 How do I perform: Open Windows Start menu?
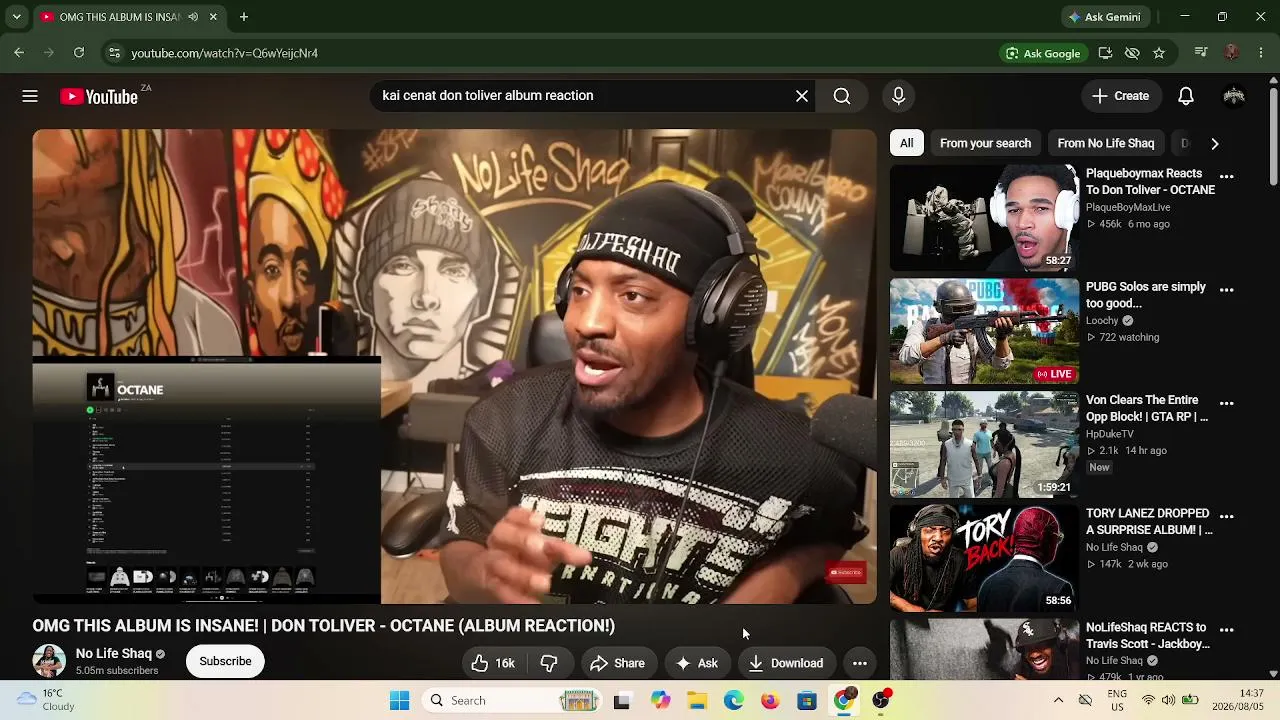pyautogui.click(x=400, y=700)
